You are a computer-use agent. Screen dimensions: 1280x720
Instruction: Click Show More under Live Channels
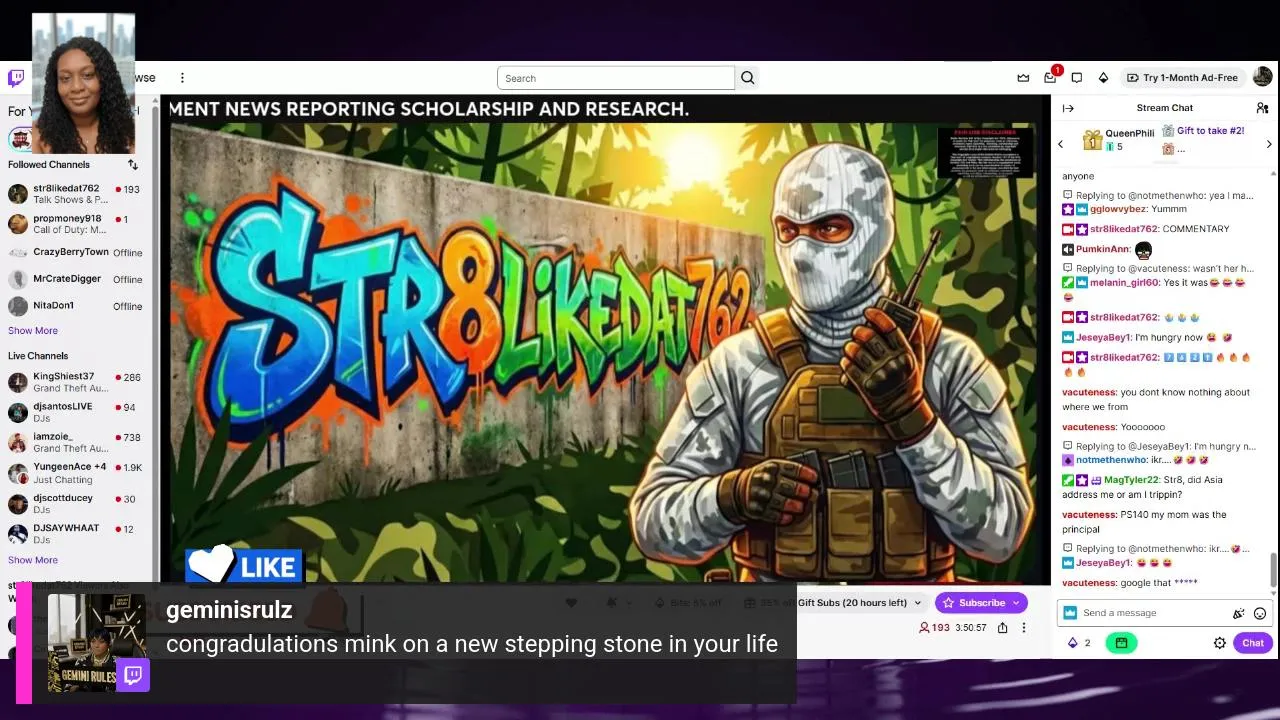[x=33, y=560]
